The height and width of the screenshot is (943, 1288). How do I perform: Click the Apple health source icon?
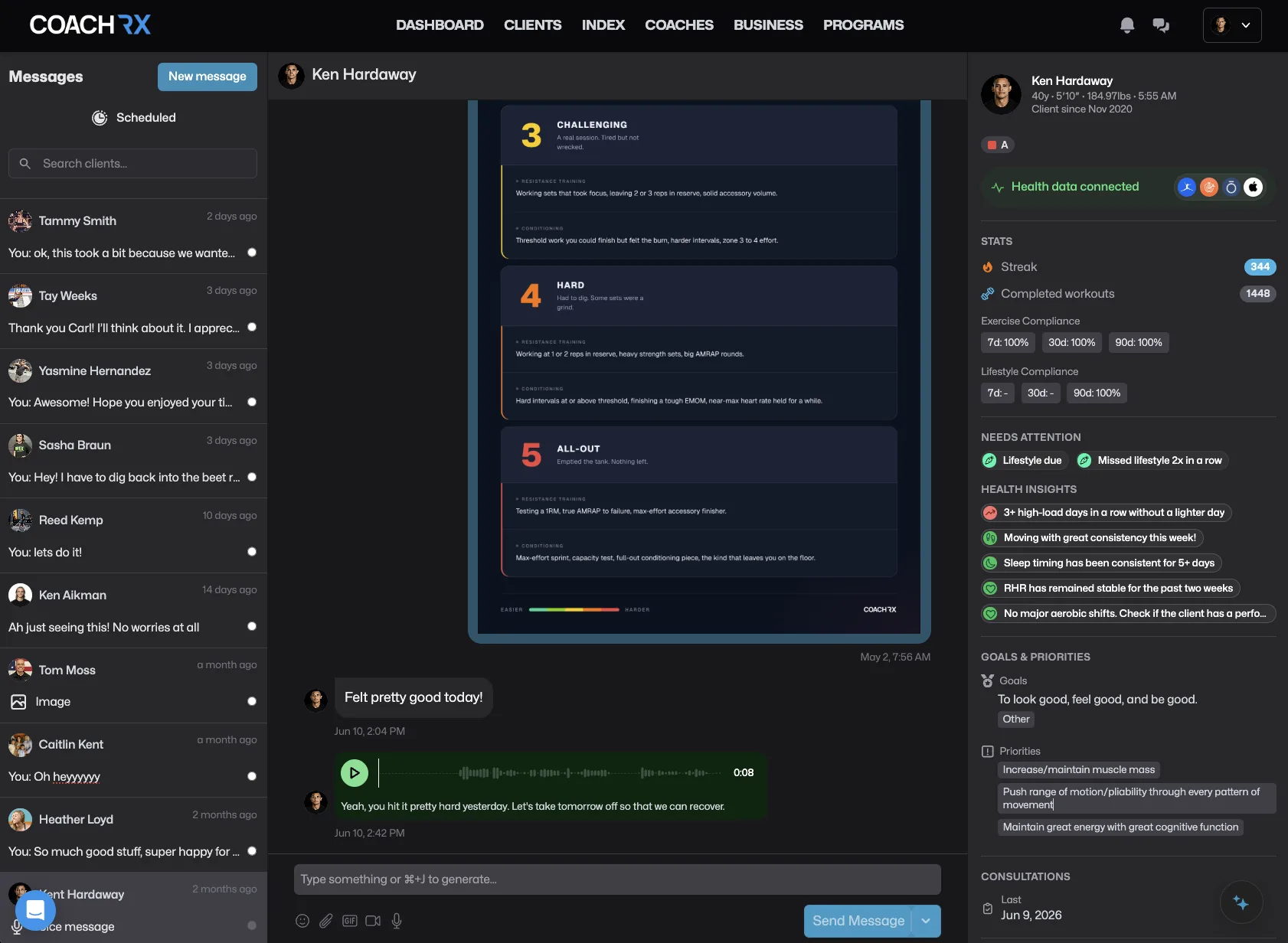(x=1254, y=187)
